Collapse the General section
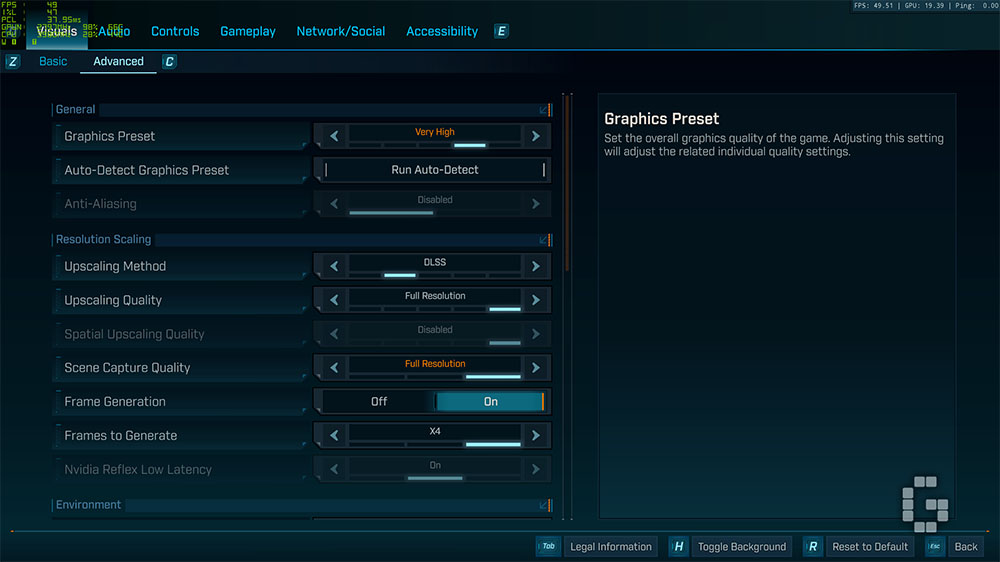 click(544, 110)
